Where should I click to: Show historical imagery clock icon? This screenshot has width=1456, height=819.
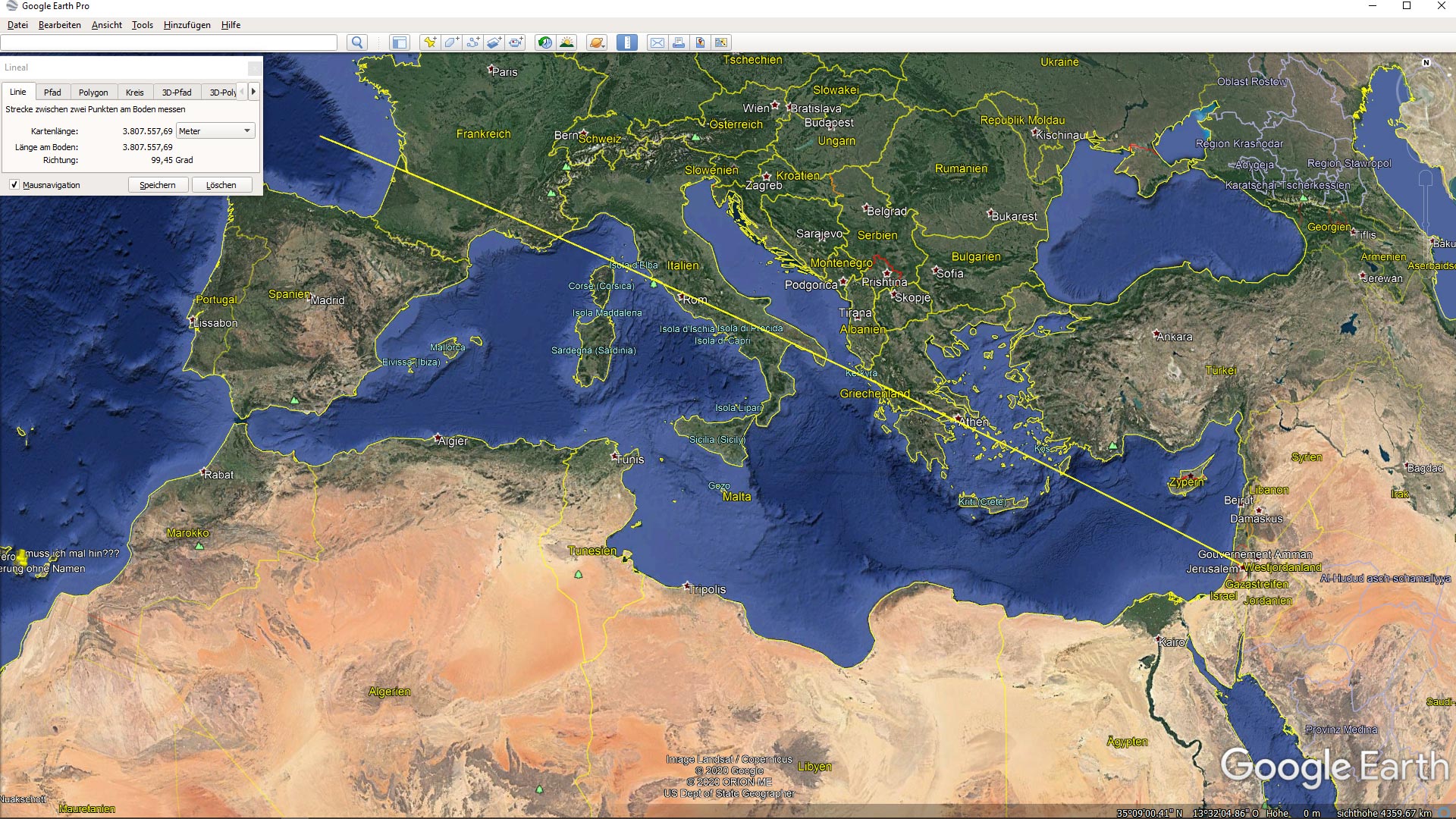[x=544, y=42]
